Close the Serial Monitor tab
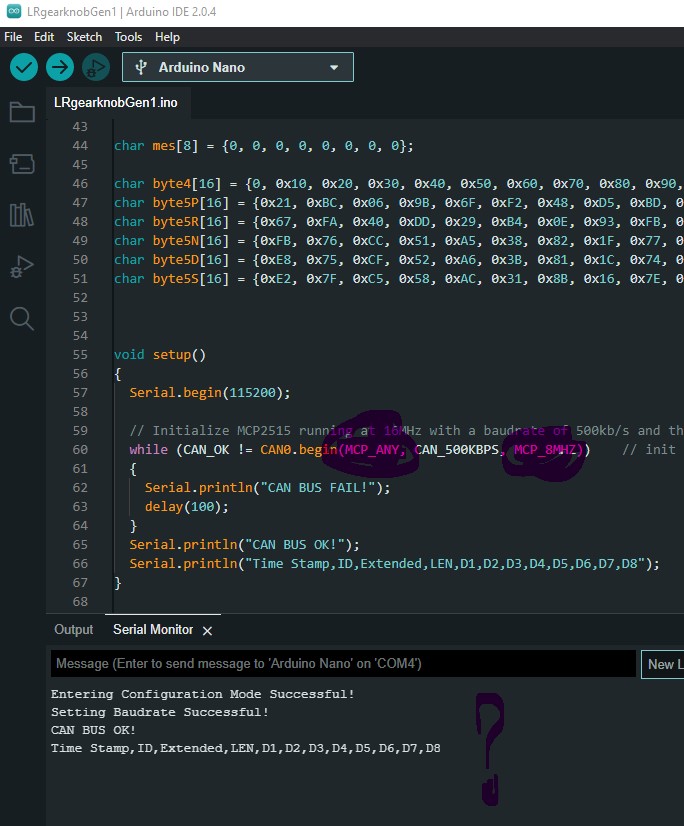Viewport: 684px width, 826px height. point(208,631)
